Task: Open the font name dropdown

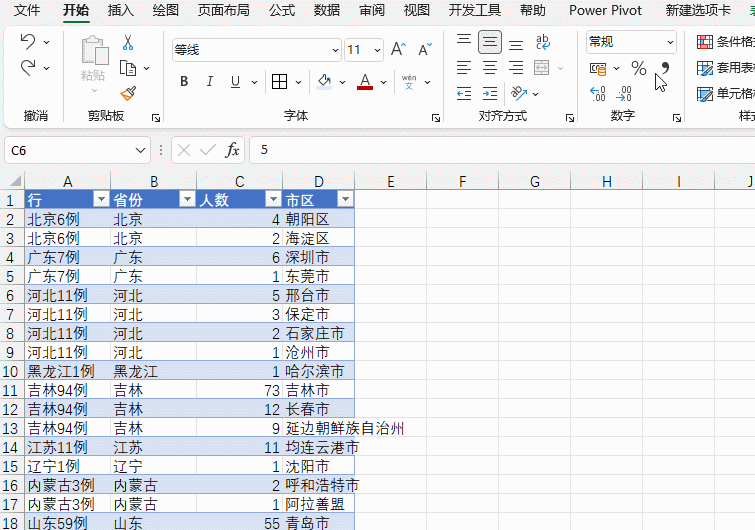Action: coord(335,50)
